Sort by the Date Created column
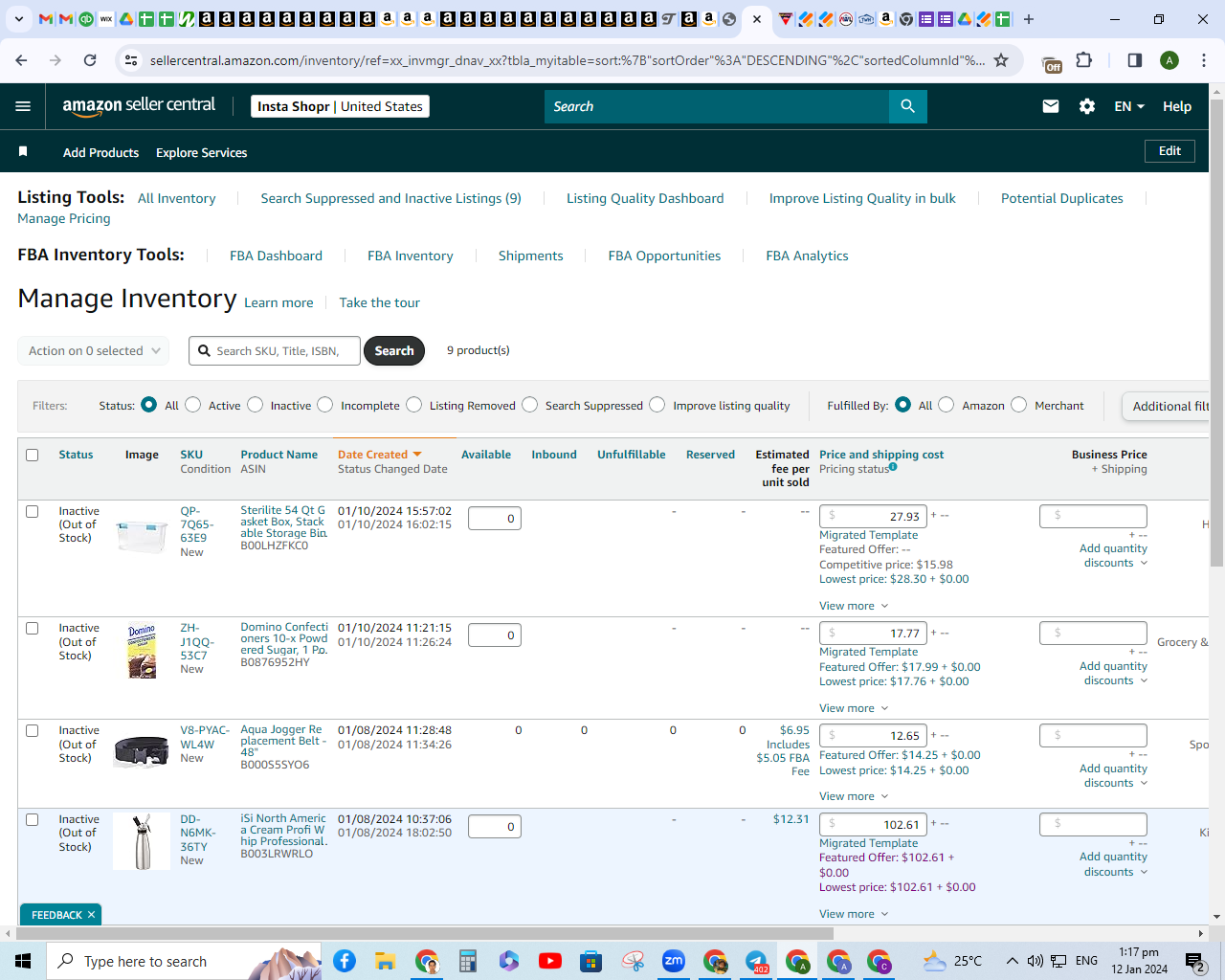 (379, 455)
